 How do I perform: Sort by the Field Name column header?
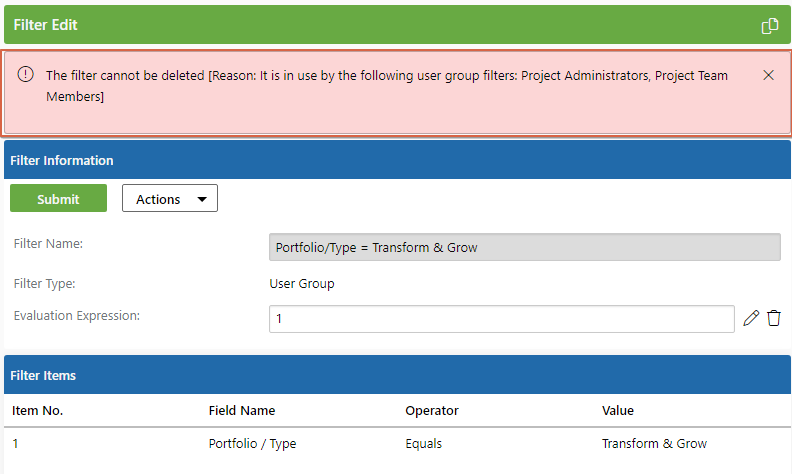242,410
